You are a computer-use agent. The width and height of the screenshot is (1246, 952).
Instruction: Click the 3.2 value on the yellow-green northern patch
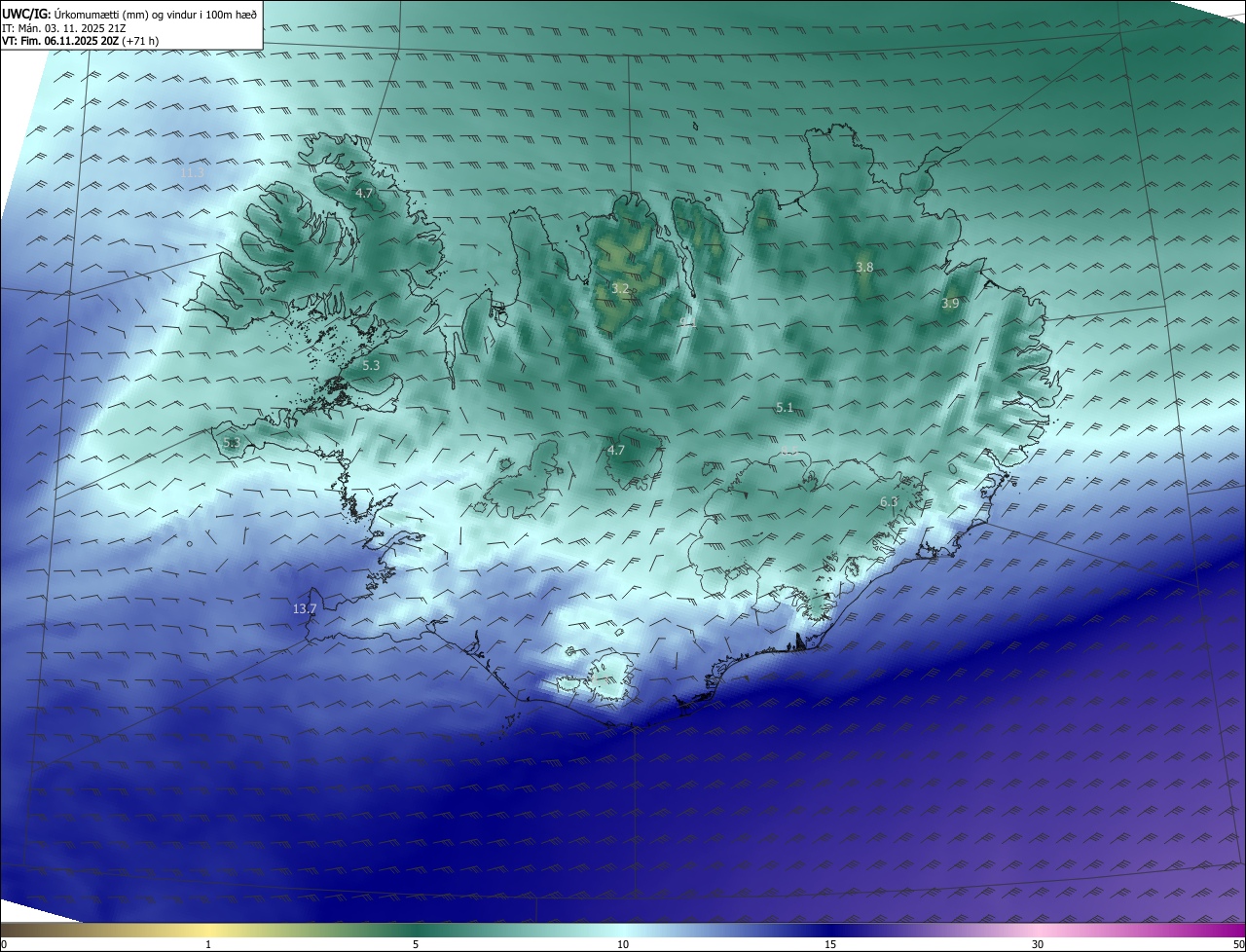pos(620,289)
